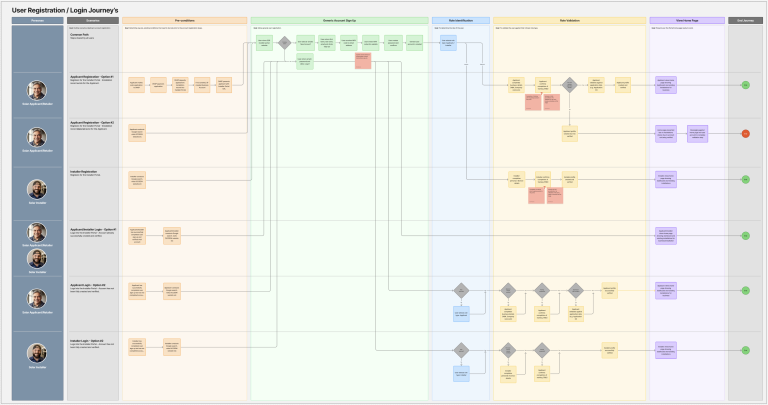Viewport: 768px width, 405px height.
Task: Click bearded installer avatar in Applicant/Installer Login row
Action: pos(37,259)
